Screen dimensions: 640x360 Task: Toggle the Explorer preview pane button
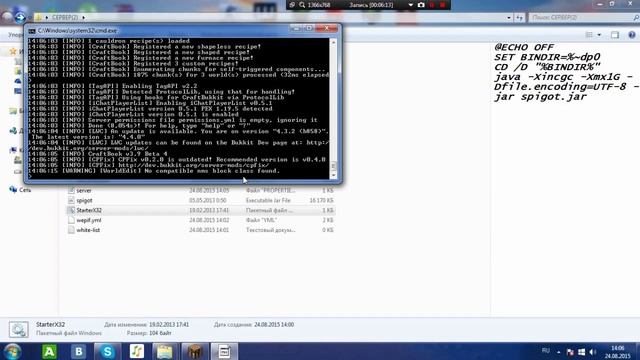click(x=615, y=35)
